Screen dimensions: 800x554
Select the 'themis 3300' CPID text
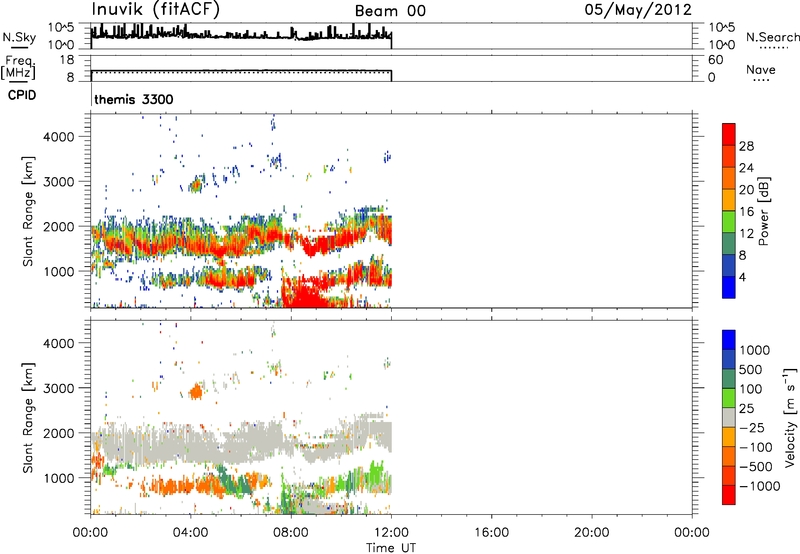pyautogui.click(x=134, y=99)
